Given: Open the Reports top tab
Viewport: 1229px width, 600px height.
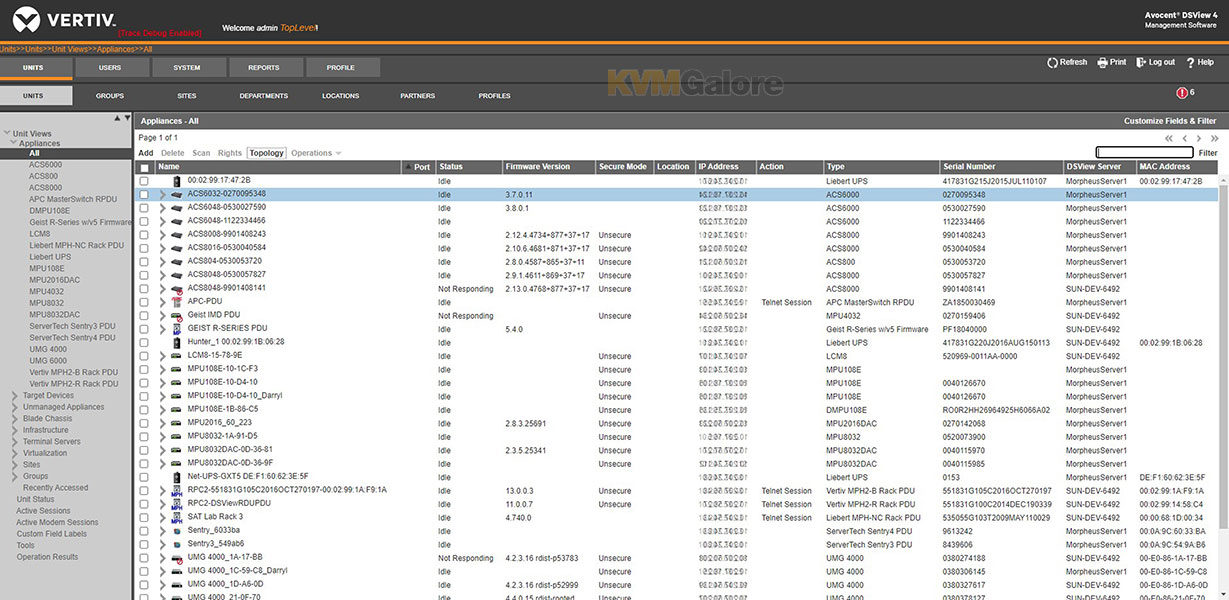Looking at the screenshot, I should point(264,68).
